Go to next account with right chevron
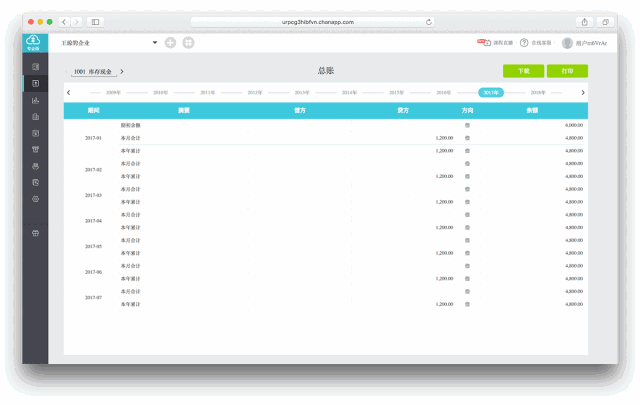This screenshot has width=640, height=405. pos(122,72)
